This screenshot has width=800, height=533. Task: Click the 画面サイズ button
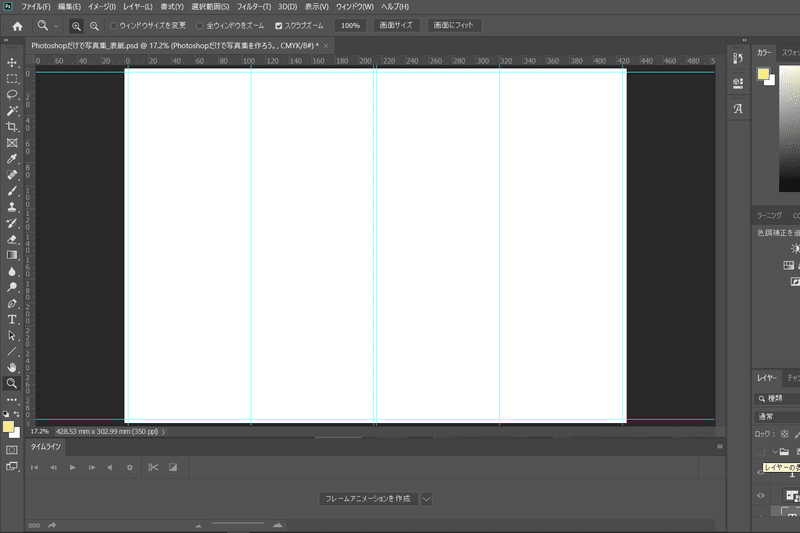[396, 25]
